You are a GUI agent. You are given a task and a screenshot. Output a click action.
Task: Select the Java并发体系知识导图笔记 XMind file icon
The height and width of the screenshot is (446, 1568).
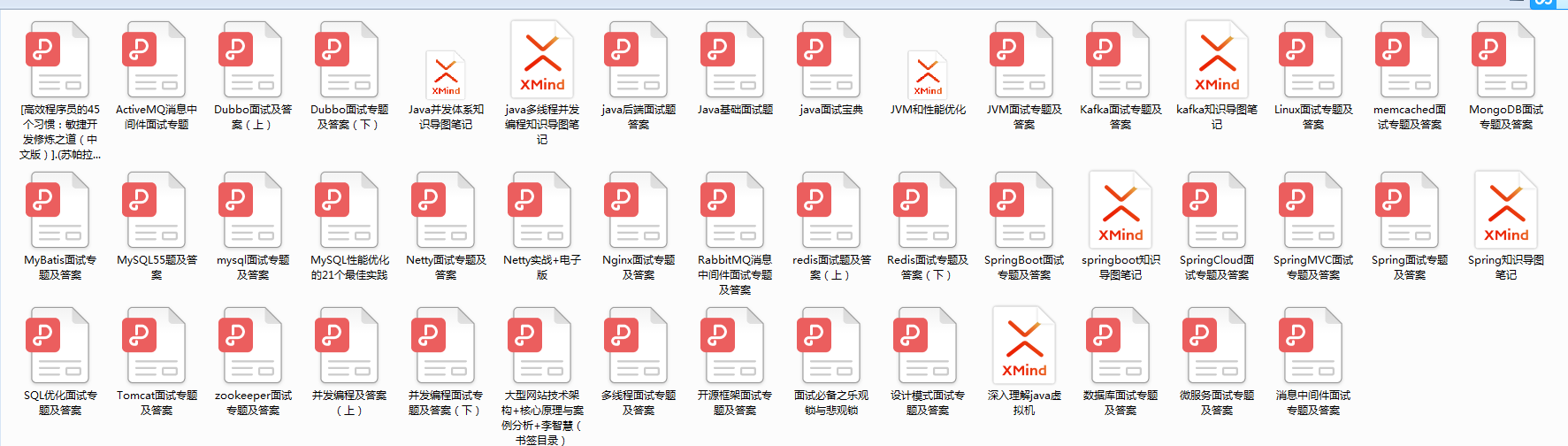446,74
